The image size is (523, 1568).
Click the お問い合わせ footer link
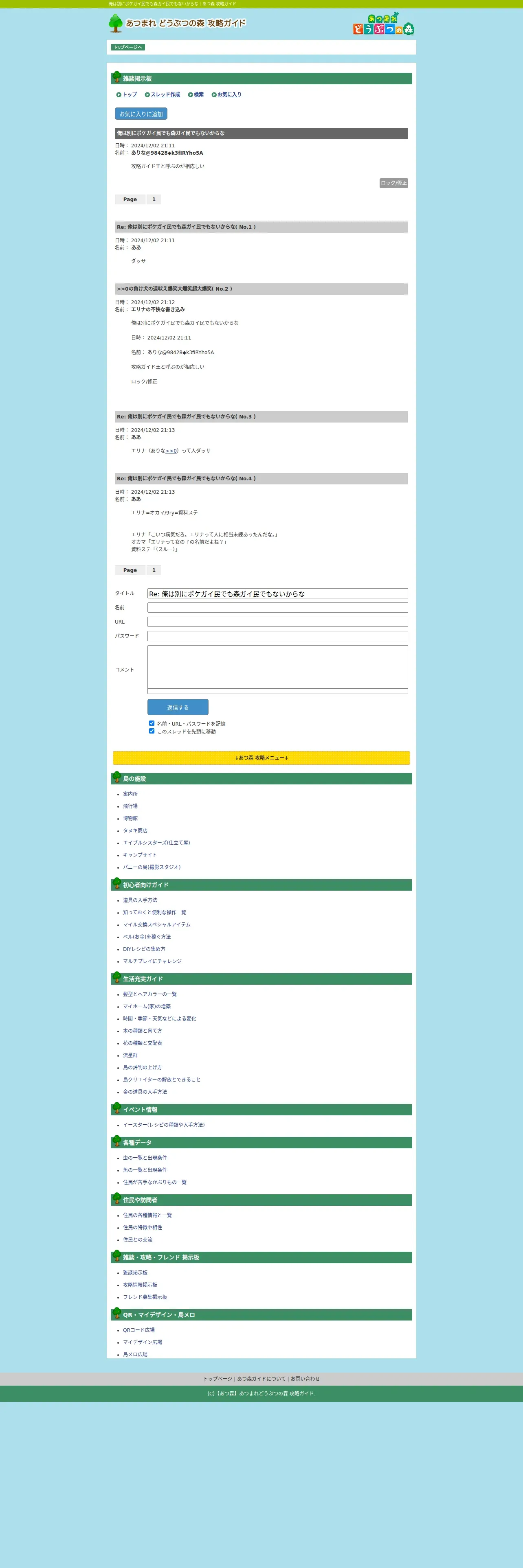point(305,1379)
